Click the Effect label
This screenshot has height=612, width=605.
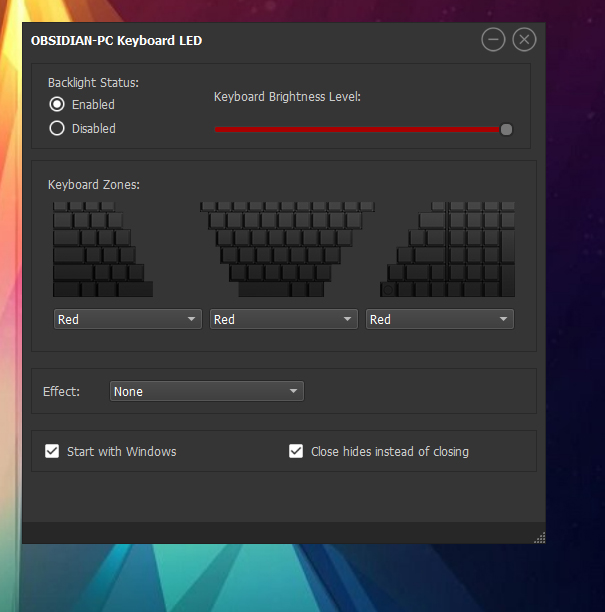(61, 391)
